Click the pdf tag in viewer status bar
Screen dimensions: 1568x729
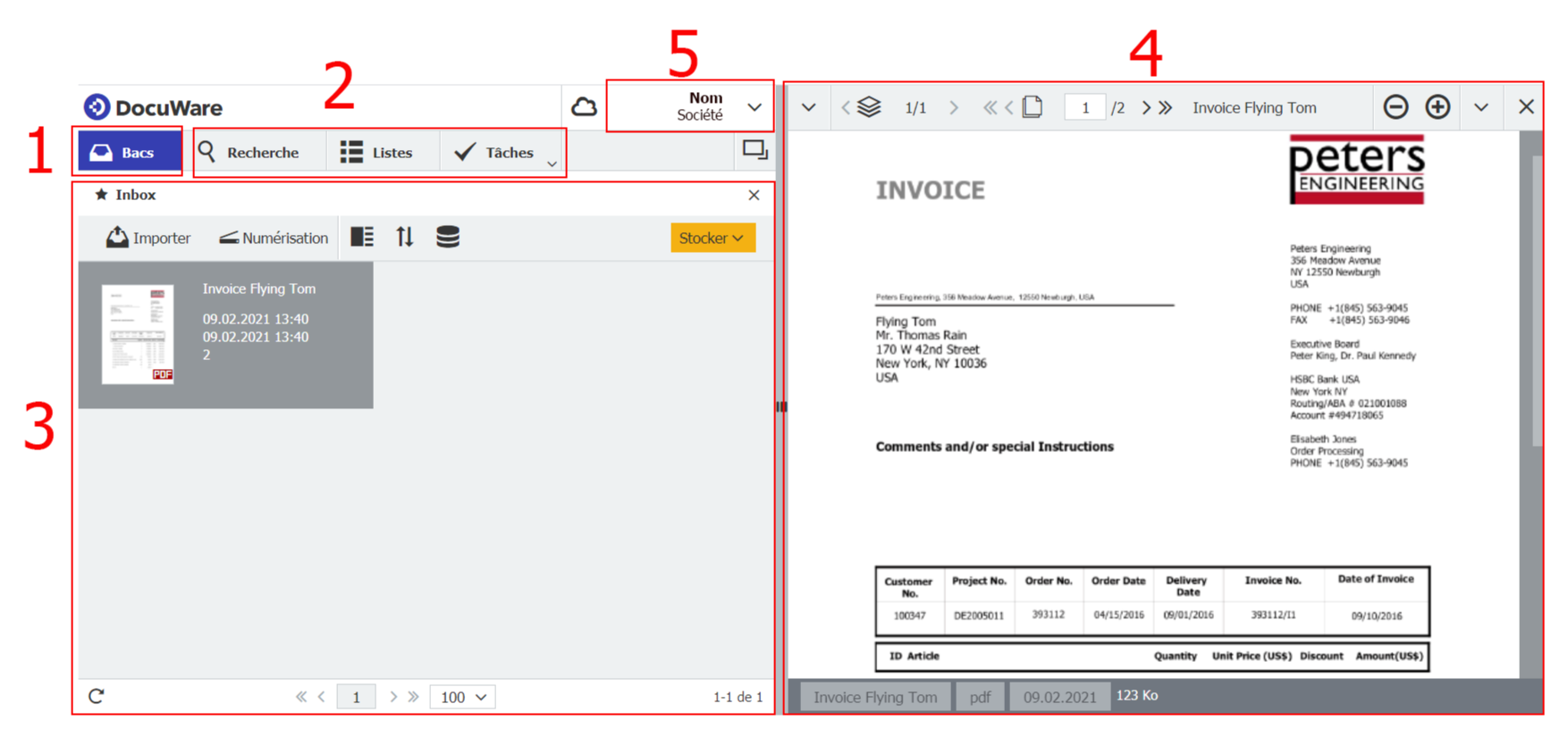click(980, 697)
